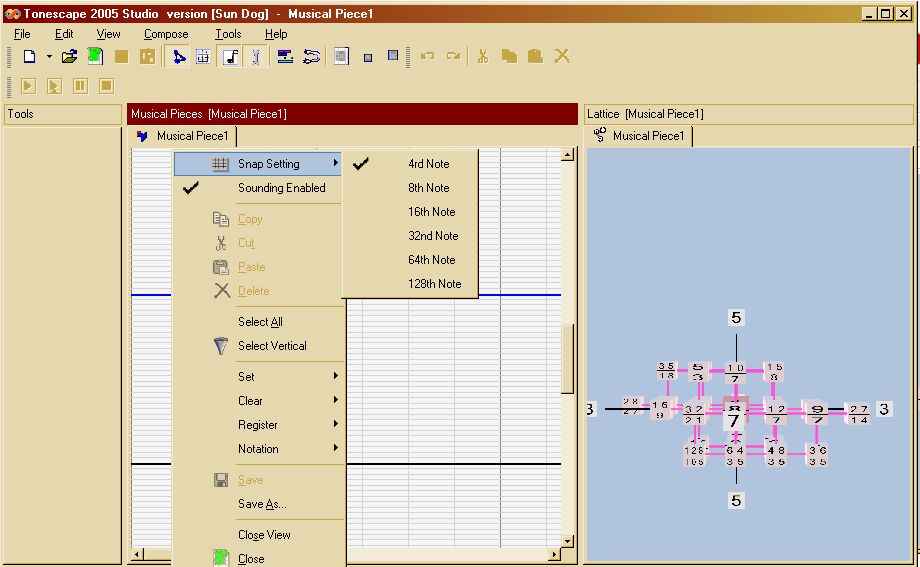Viewport: 920px width, 567px height.
Task: Open the Edit menu
Action: 64,34
